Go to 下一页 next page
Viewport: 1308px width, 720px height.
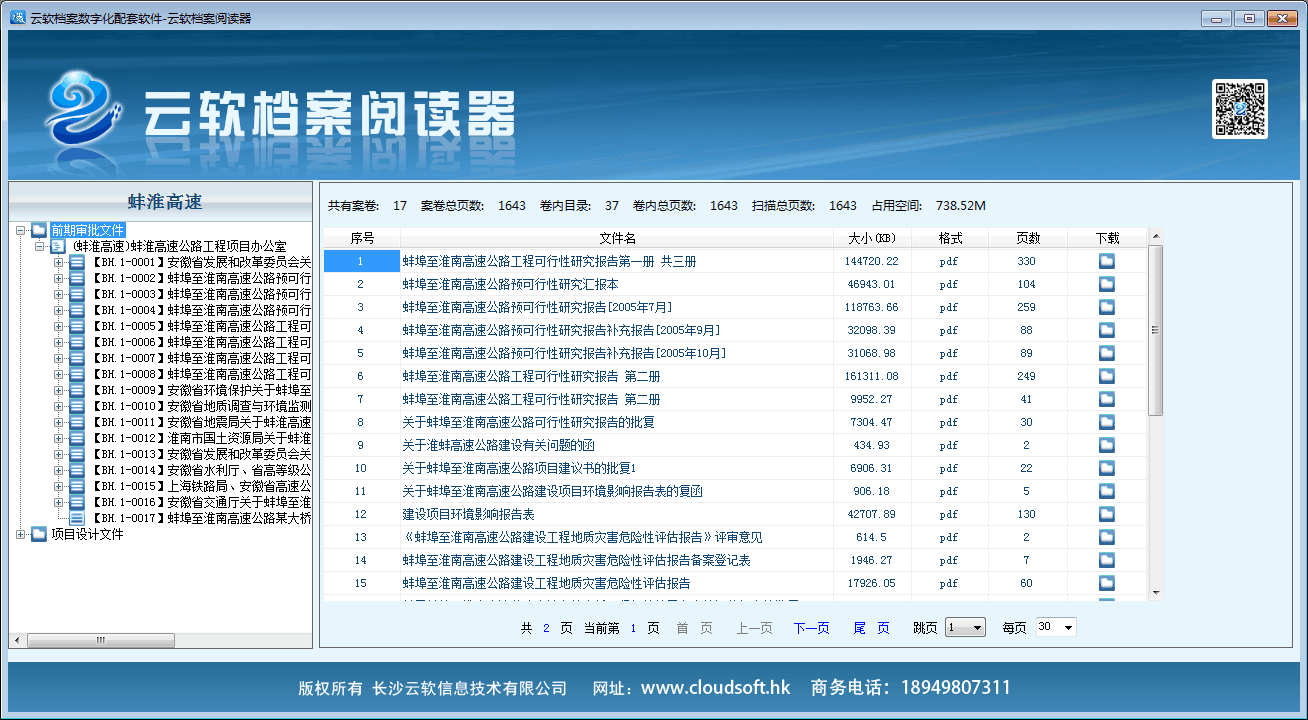click(x=811, y=628)
